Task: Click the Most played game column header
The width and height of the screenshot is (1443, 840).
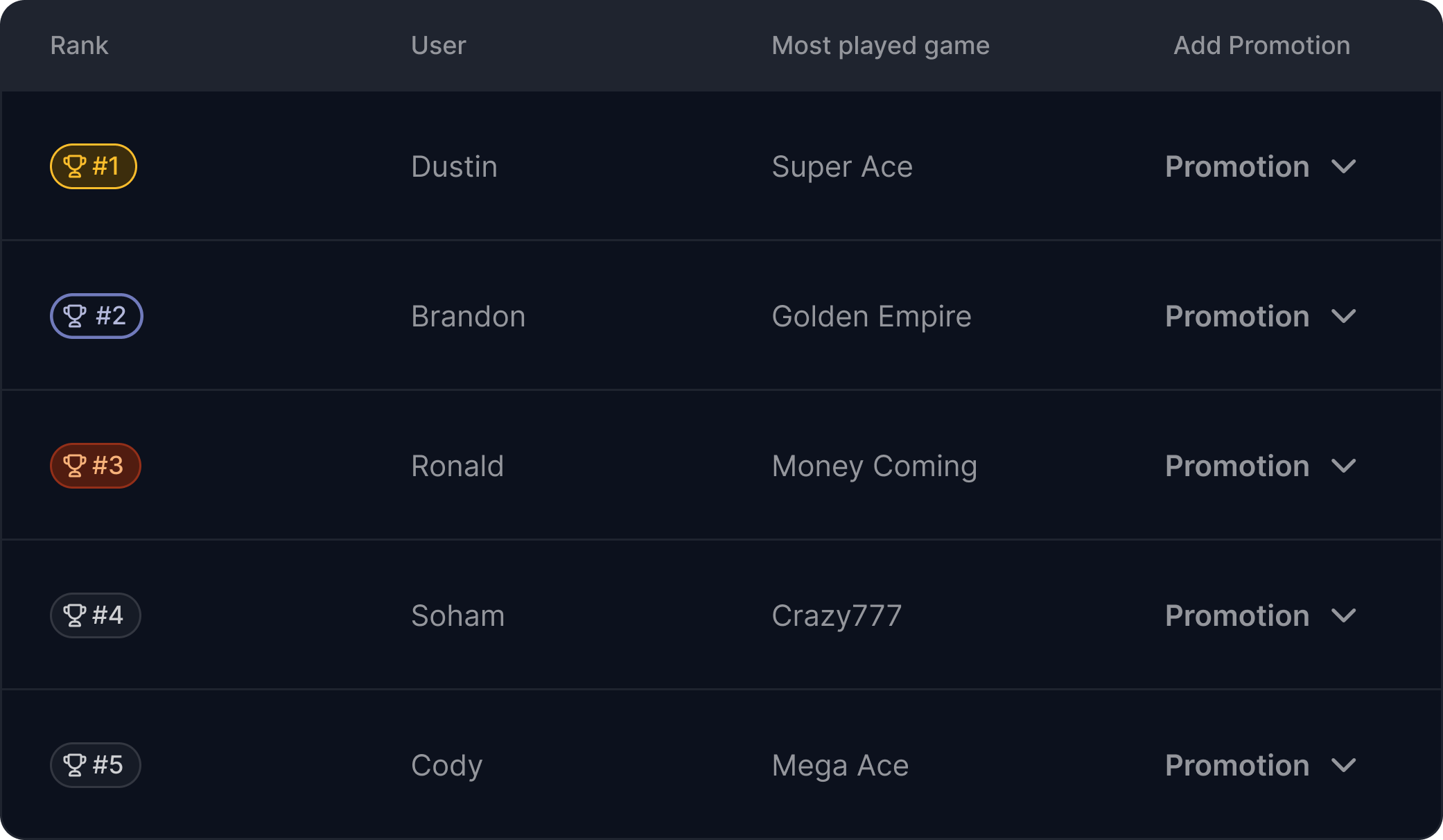Action: (x=880, y=46)
